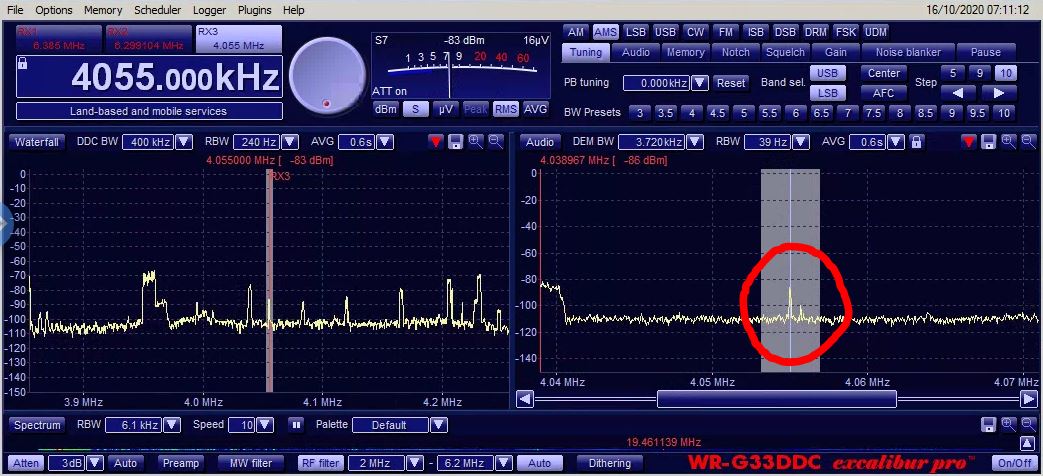Click the red marker triangle in the audio panel

968,142
